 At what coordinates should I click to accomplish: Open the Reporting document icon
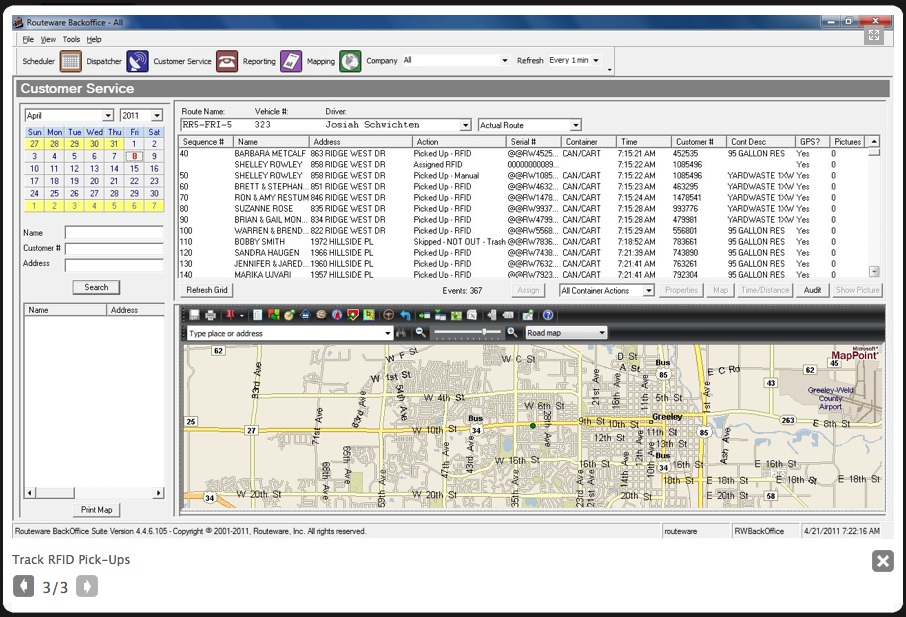click(291, 61)
